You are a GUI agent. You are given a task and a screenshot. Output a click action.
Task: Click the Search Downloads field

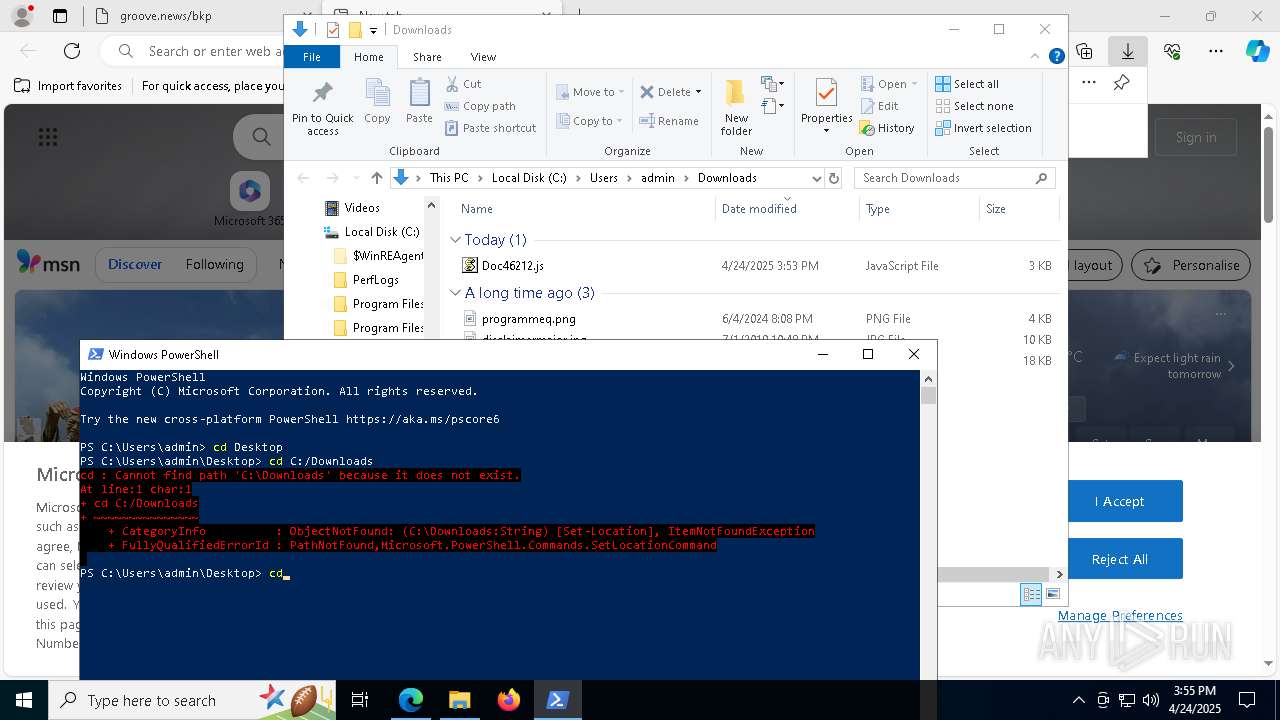954,178
